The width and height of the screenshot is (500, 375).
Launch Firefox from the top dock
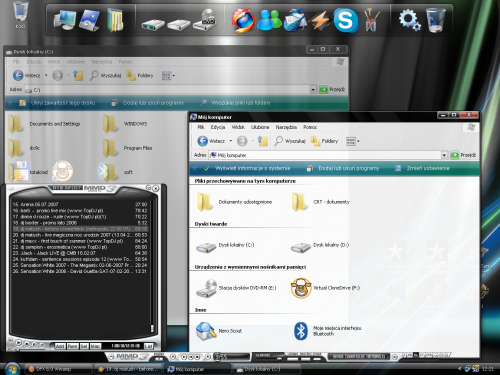[243, 21]
